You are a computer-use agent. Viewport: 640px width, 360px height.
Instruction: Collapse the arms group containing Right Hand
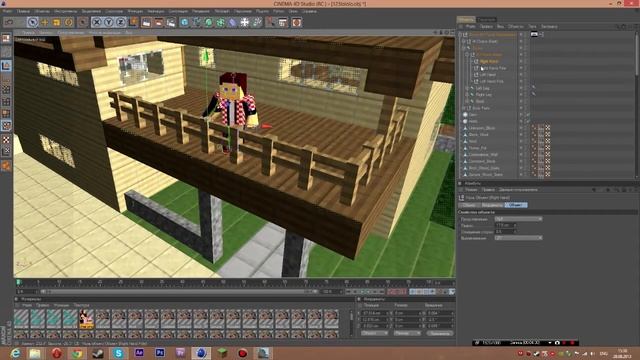click(x=467, y=54)
